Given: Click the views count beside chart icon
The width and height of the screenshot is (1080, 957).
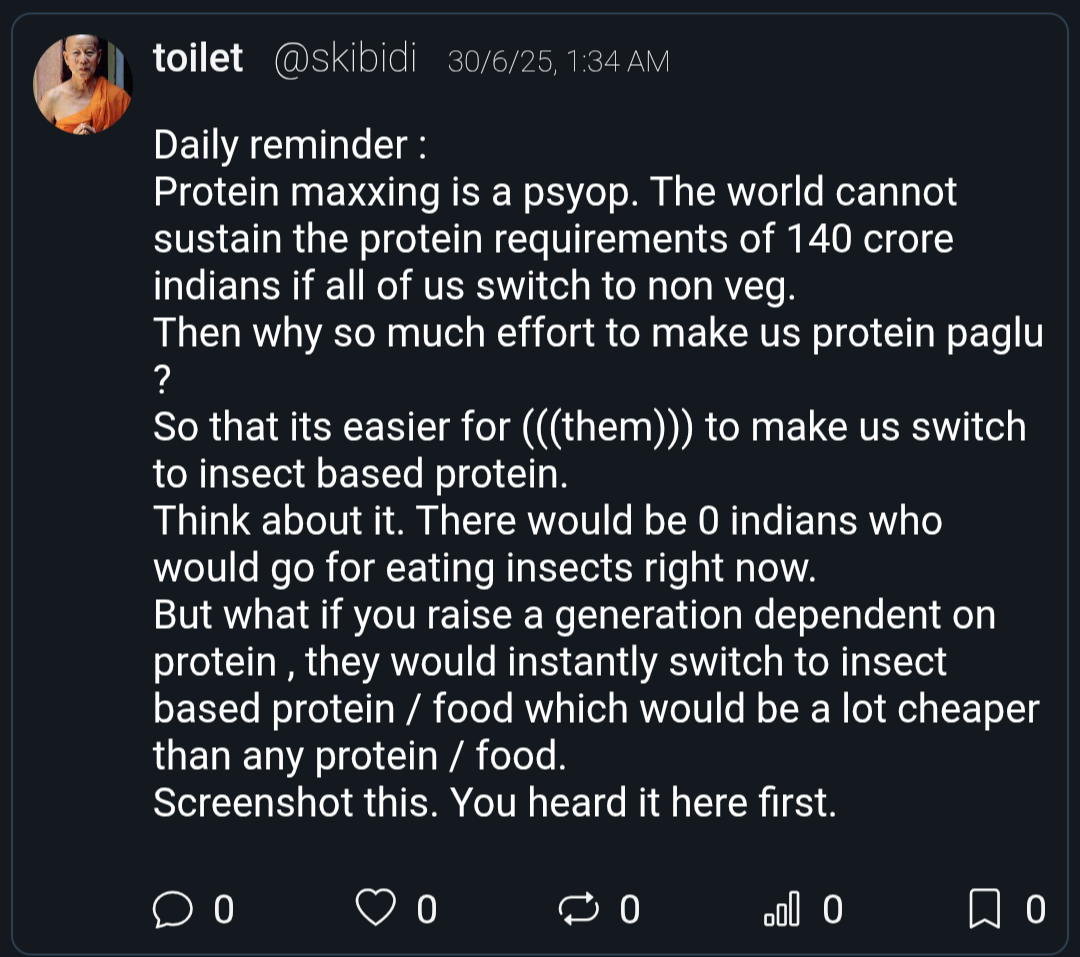Looking at the screenshot, I should [833, 909].
